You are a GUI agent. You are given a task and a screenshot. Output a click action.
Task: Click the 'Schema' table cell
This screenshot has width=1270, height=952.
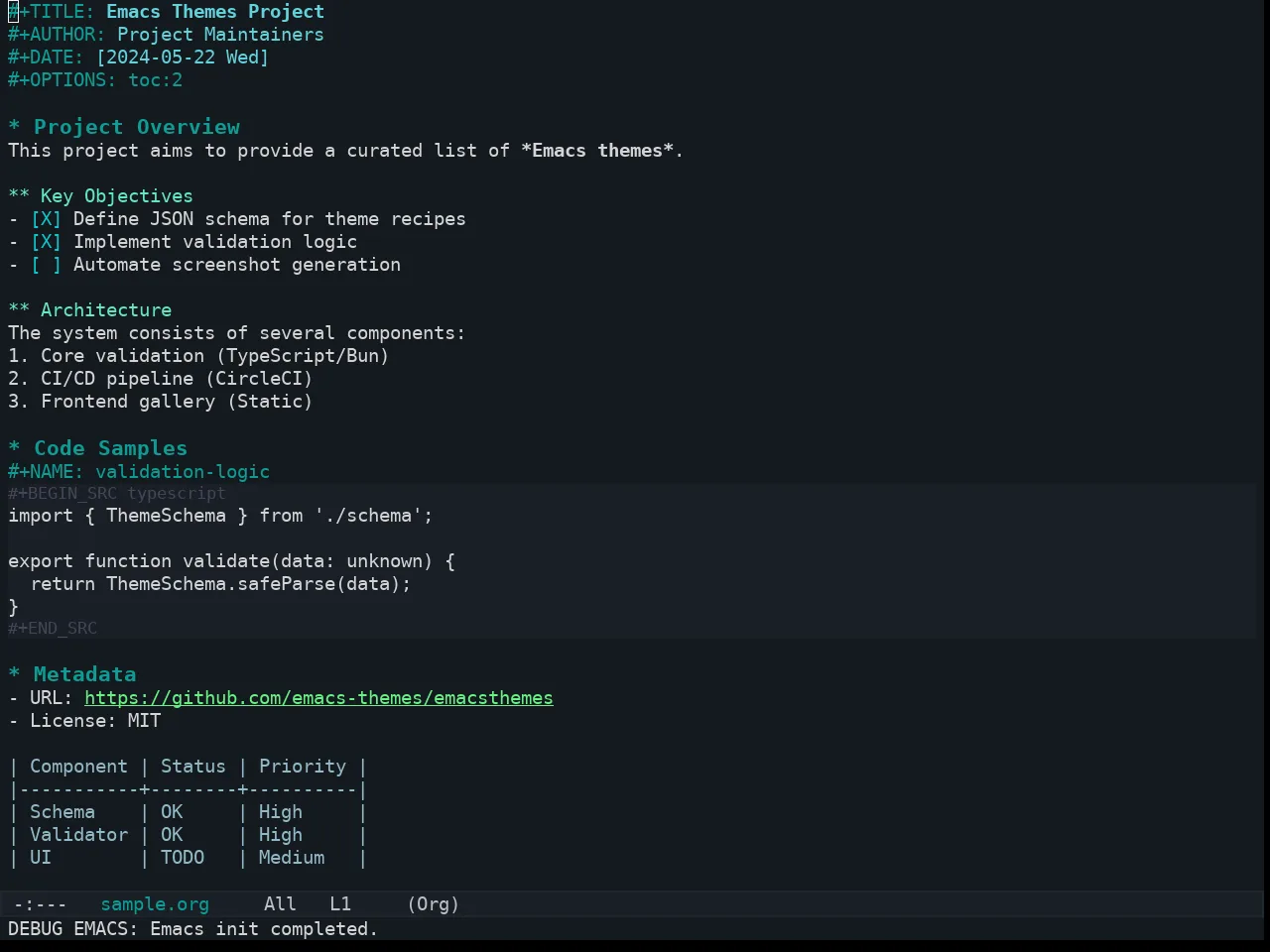(63, 812)
